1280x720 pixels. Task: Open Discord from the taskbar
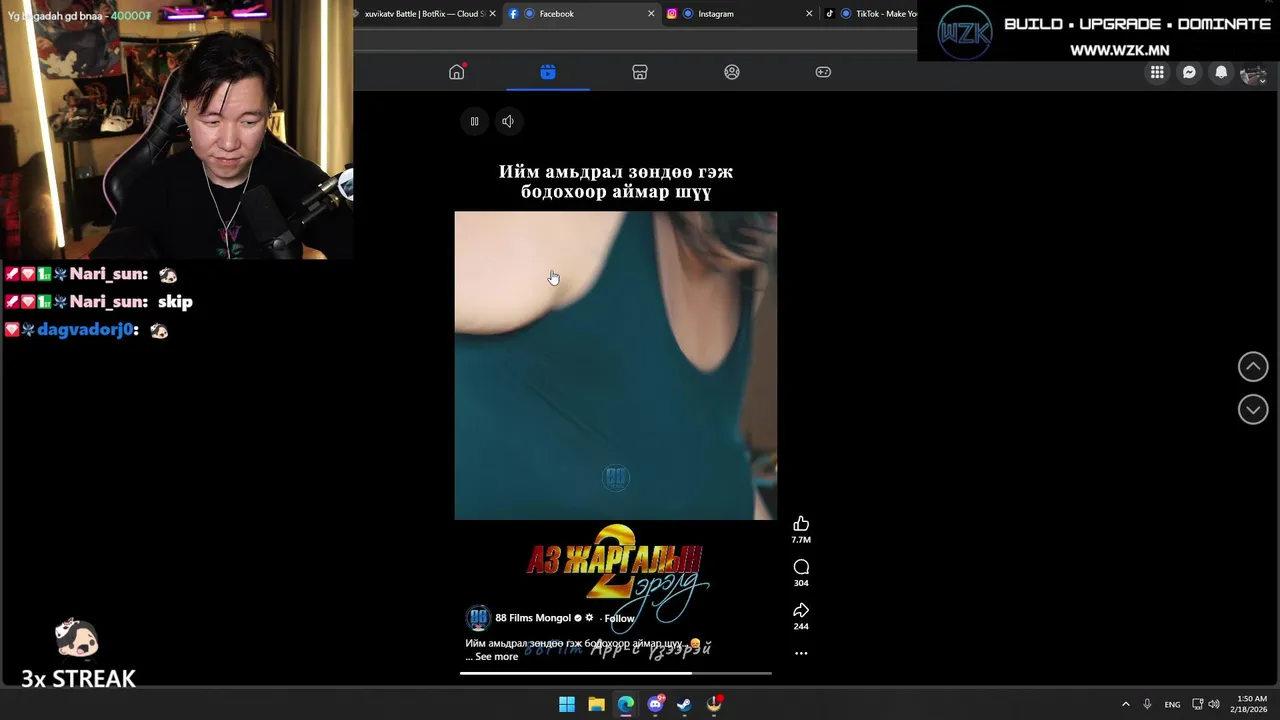(655, 704)
